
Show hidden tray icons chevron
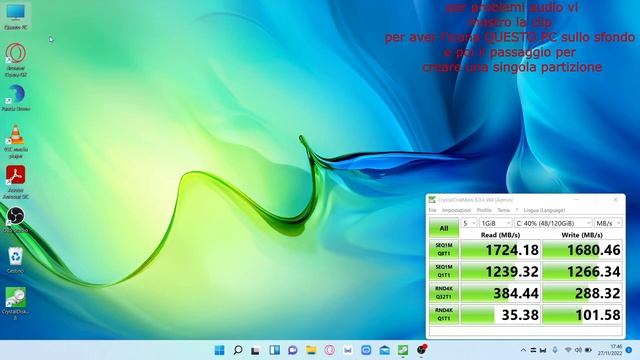(x=523, y=350)
